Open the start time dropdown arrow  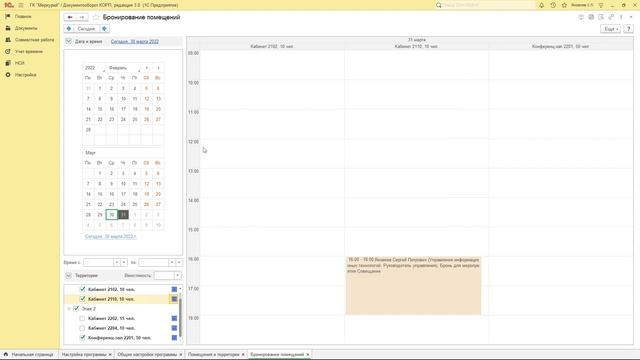tap(117, 262)
